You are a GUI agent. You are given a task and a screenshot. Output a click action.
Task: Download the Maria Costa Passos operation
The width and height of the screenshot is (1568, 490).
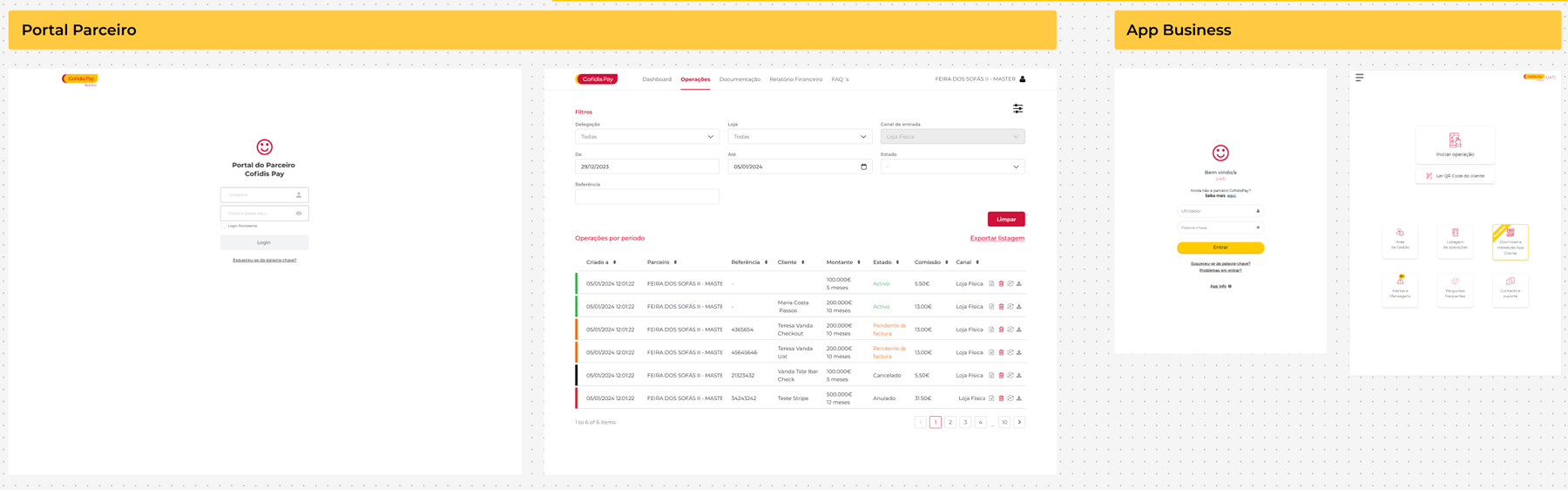pyautogui.click(x=1019, y=307)
